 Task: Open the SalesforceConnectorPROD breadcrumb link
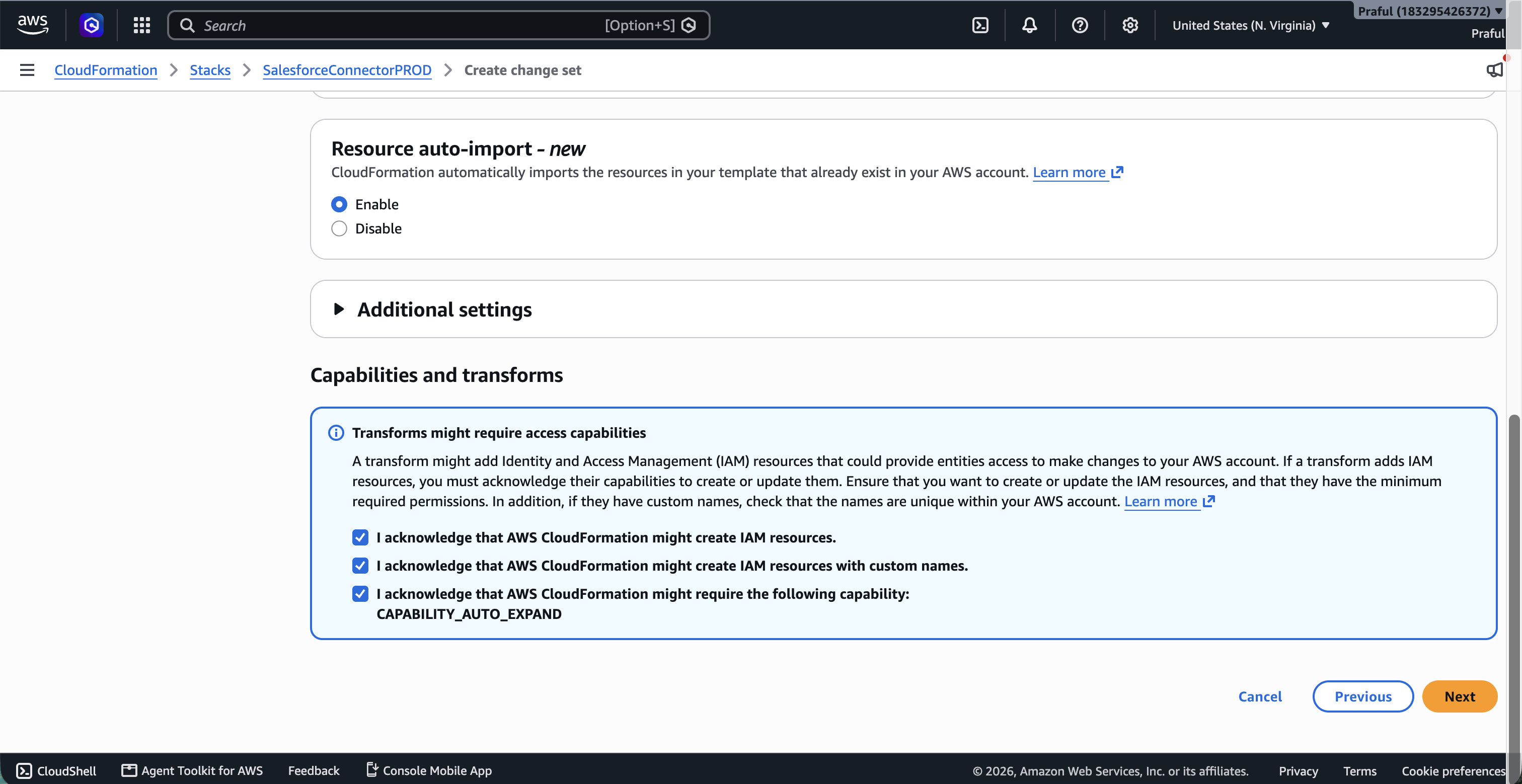(347, 70)
